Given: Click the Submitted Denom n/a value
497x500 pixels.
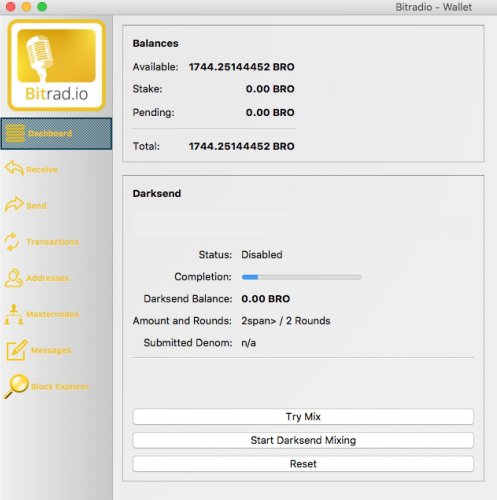Looking at the screenshot, I should pos(249,343).
